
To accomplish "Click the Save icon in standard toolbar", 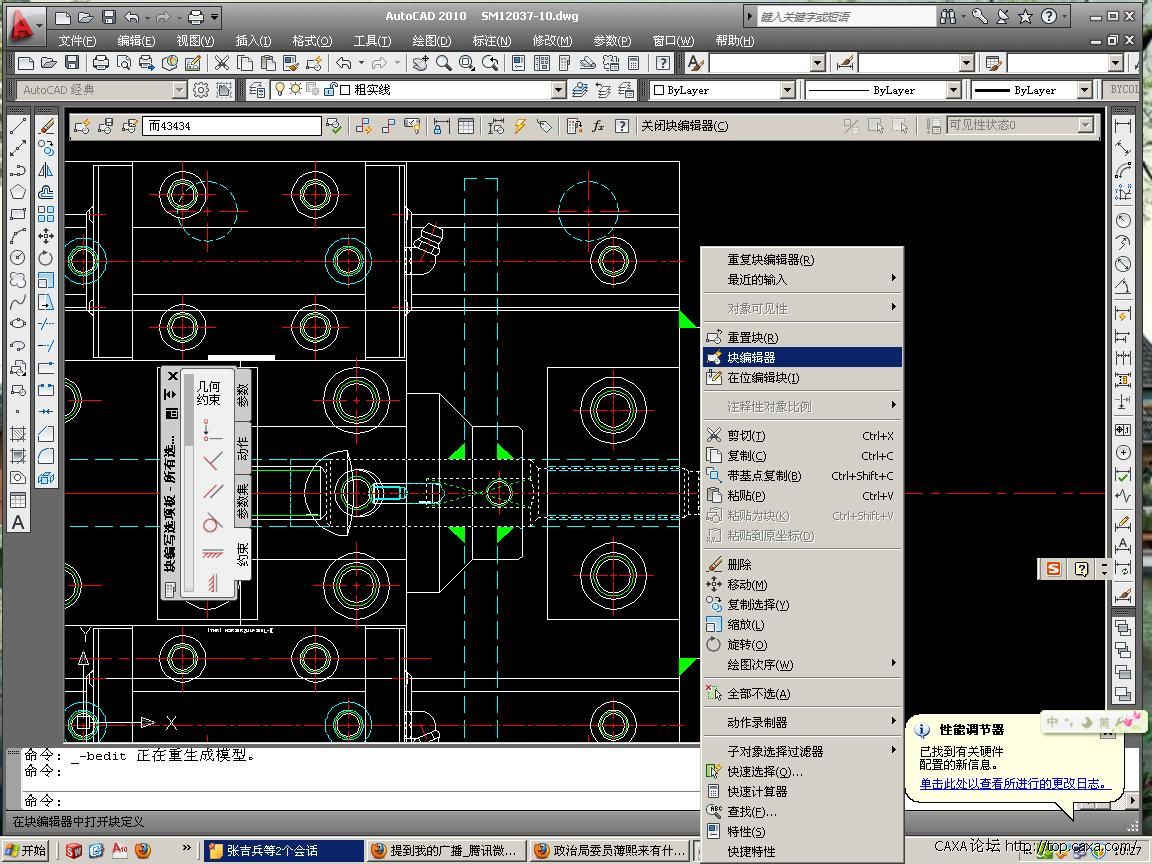I will [x=72, y=63].
